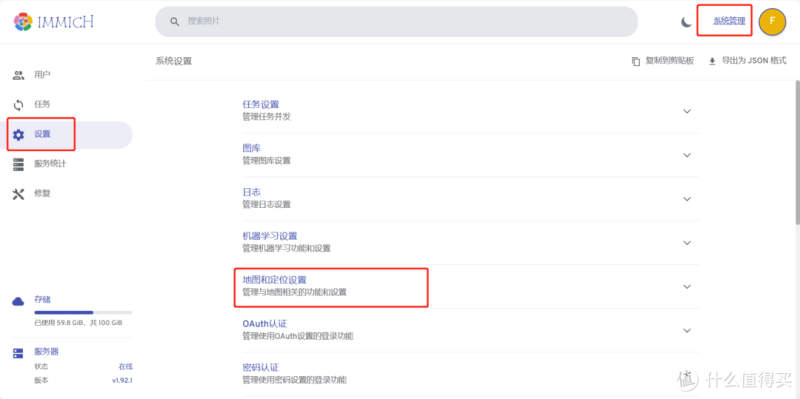Click the 存储 cloud icon

pyautogui.click(x=18, y=301)
